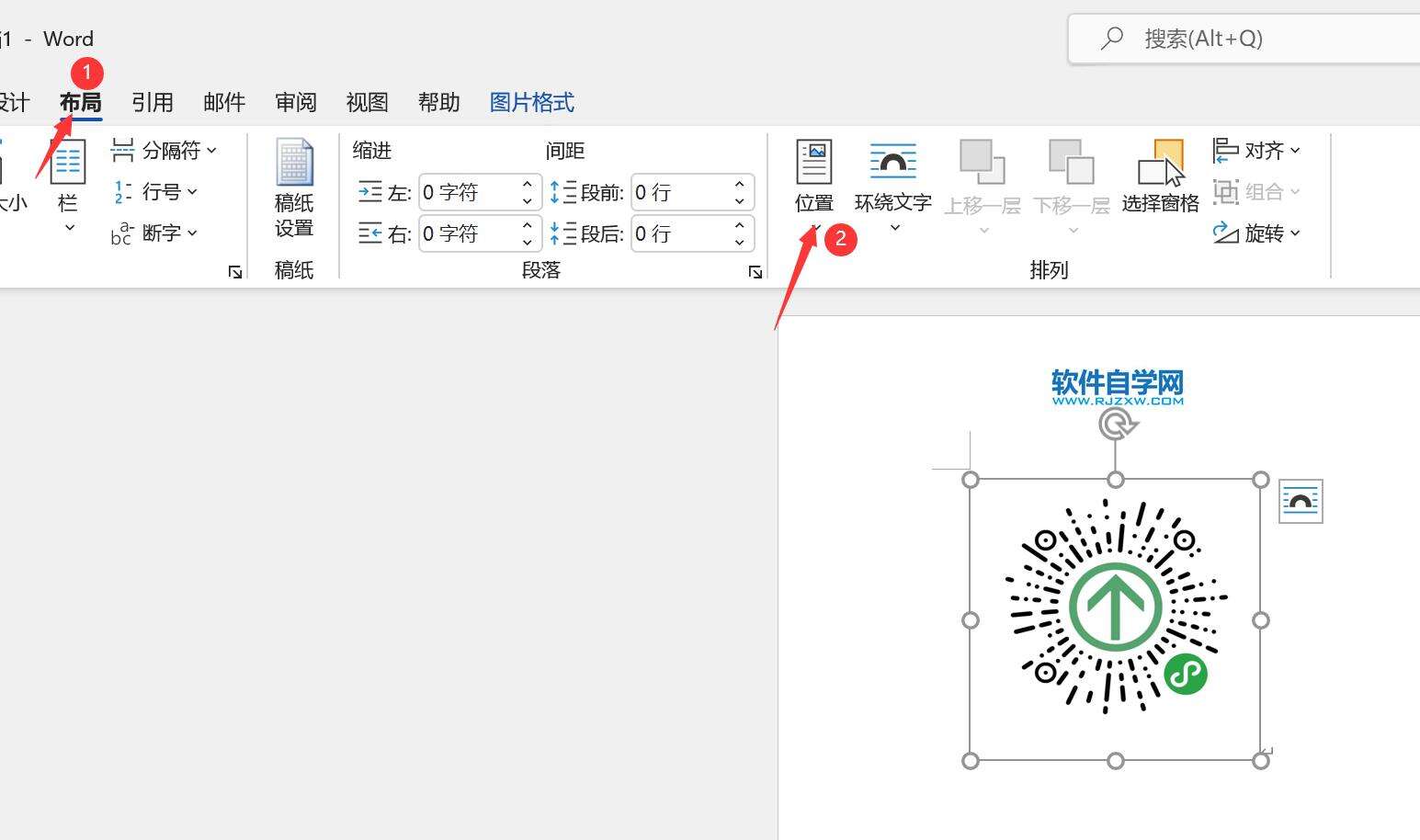Click the spacing after icon
Viewport: 1420px width, 840px height.
tap(562, 233)
